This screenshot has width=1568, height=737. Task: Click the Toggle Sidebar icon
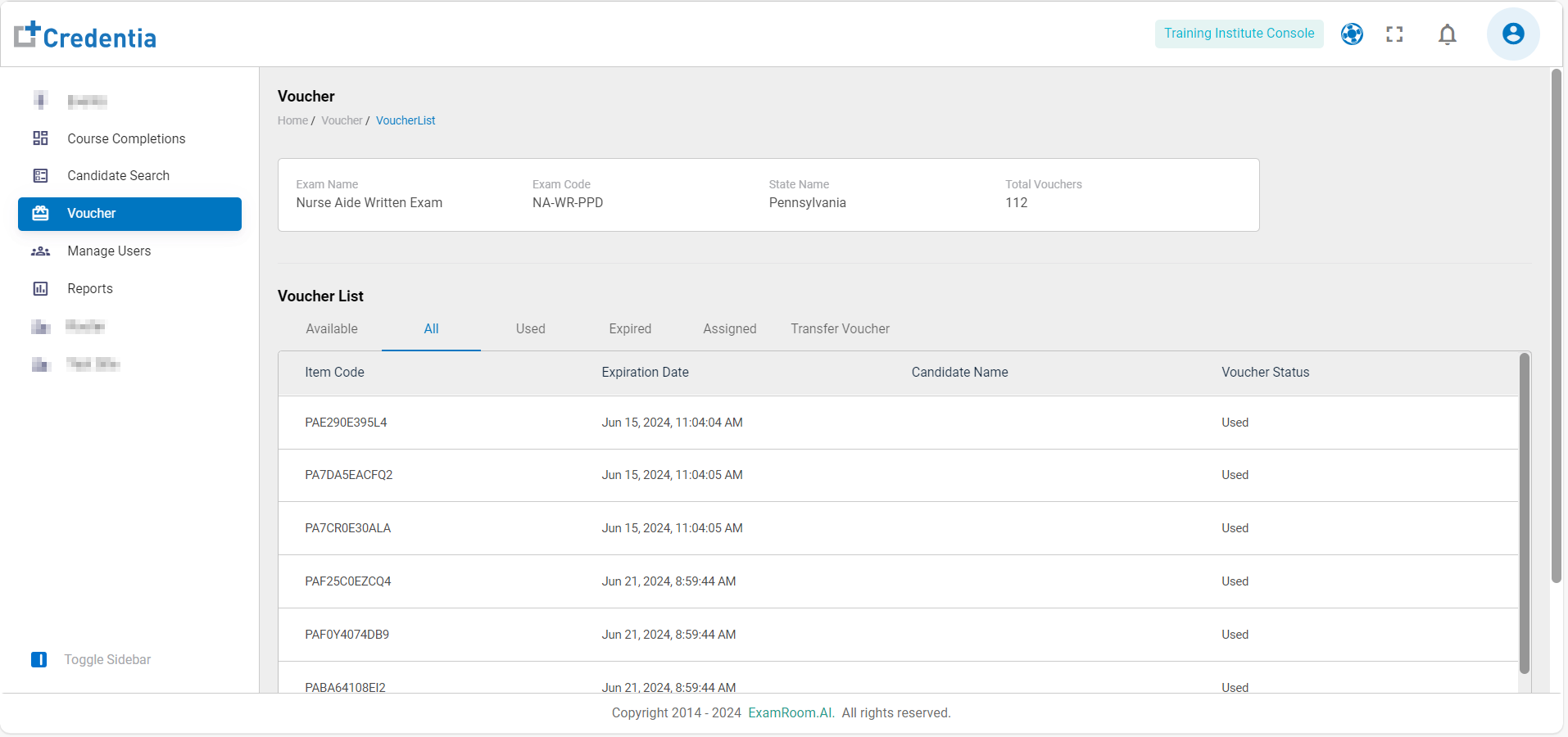coord(39,659)
